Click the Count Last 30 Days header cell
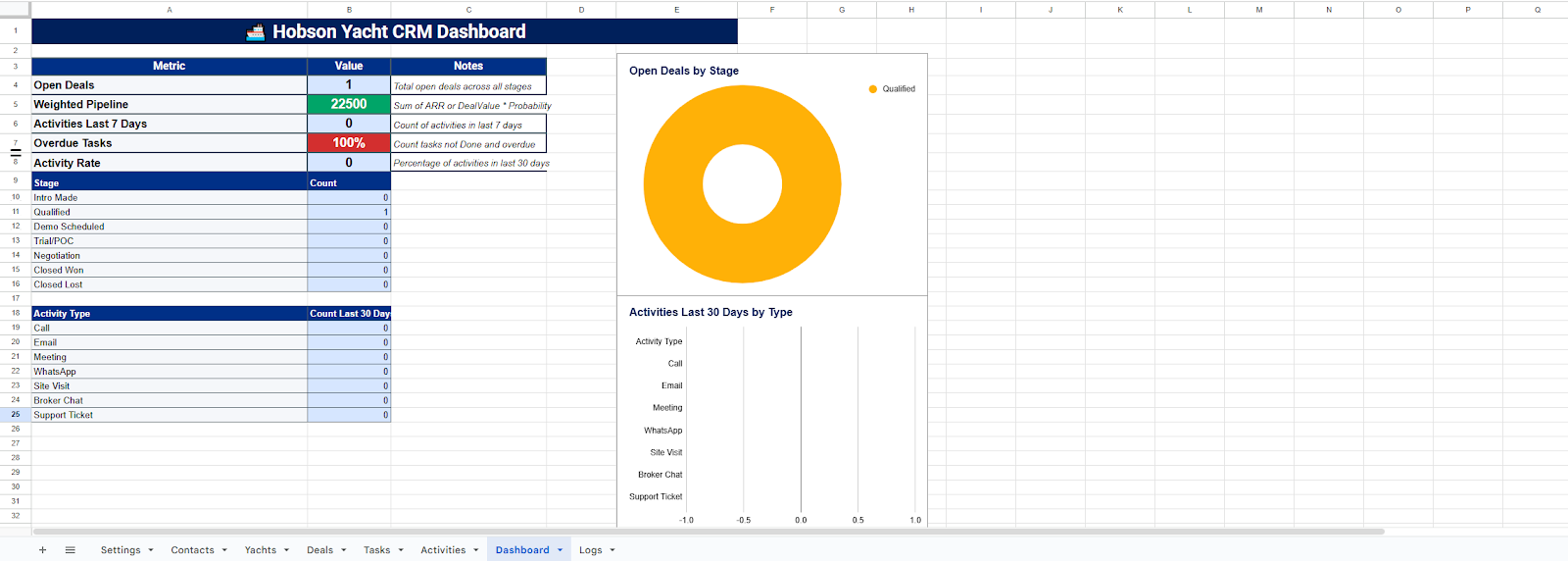Image resolution: width=1568 pixels, height=561 pixels. point(349,314)
